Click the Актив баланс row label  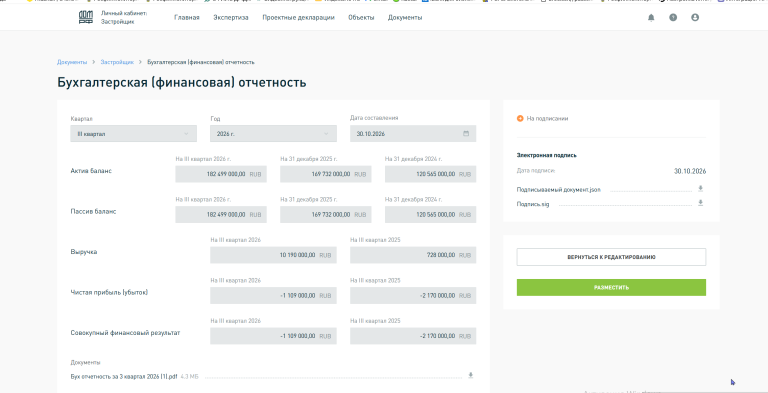click(91, 171)
